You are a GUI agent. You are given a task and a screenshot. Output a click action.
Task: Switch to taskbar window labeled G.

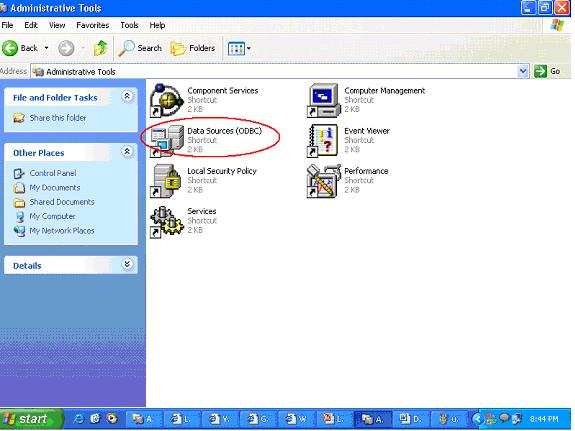point(258,419)
